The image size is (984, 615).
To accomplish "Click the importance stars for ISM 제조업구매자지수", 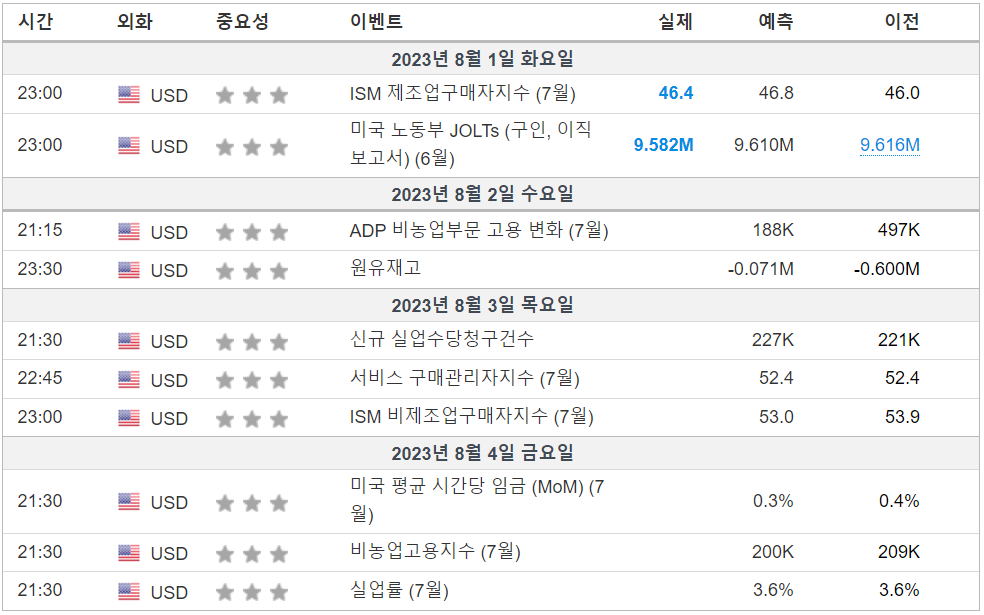I will [252, 95].
